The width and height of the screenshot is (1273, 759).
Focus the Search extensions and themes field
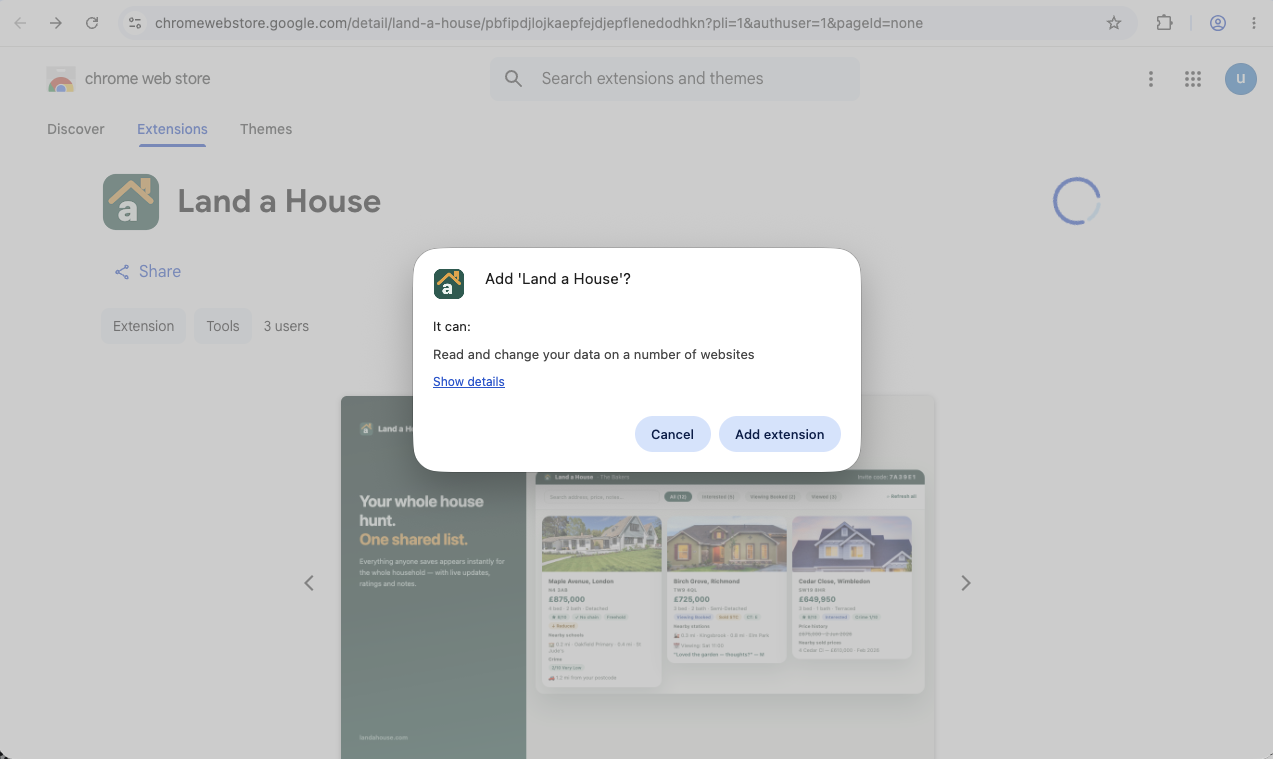675,79
